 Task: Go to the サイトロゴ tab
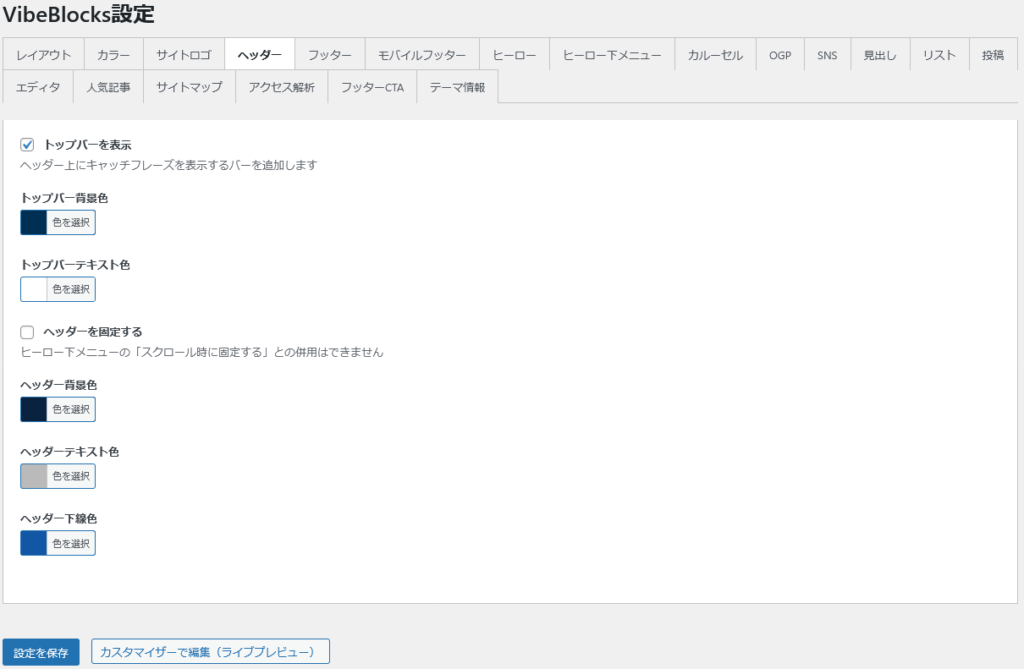pos(184,55)
